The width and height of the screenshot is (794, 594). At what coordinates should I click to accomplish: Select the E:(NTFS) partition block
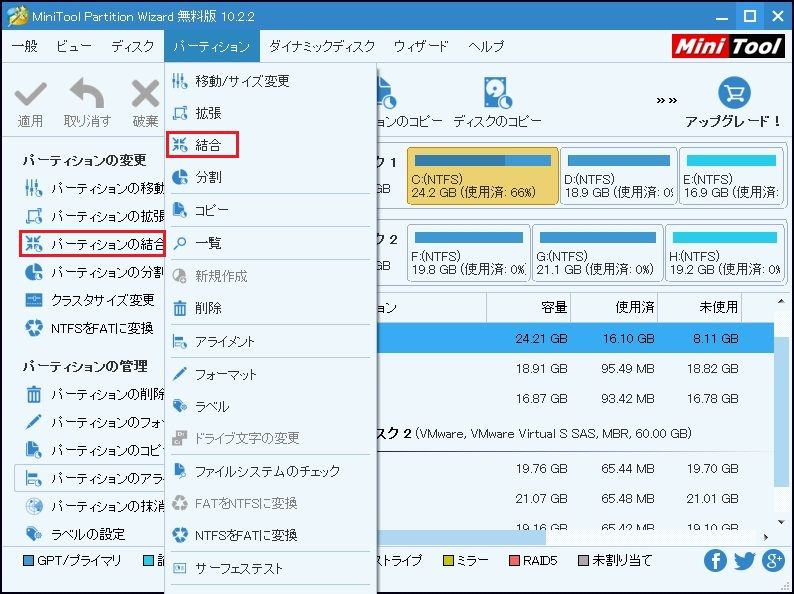tap(732, 176)
